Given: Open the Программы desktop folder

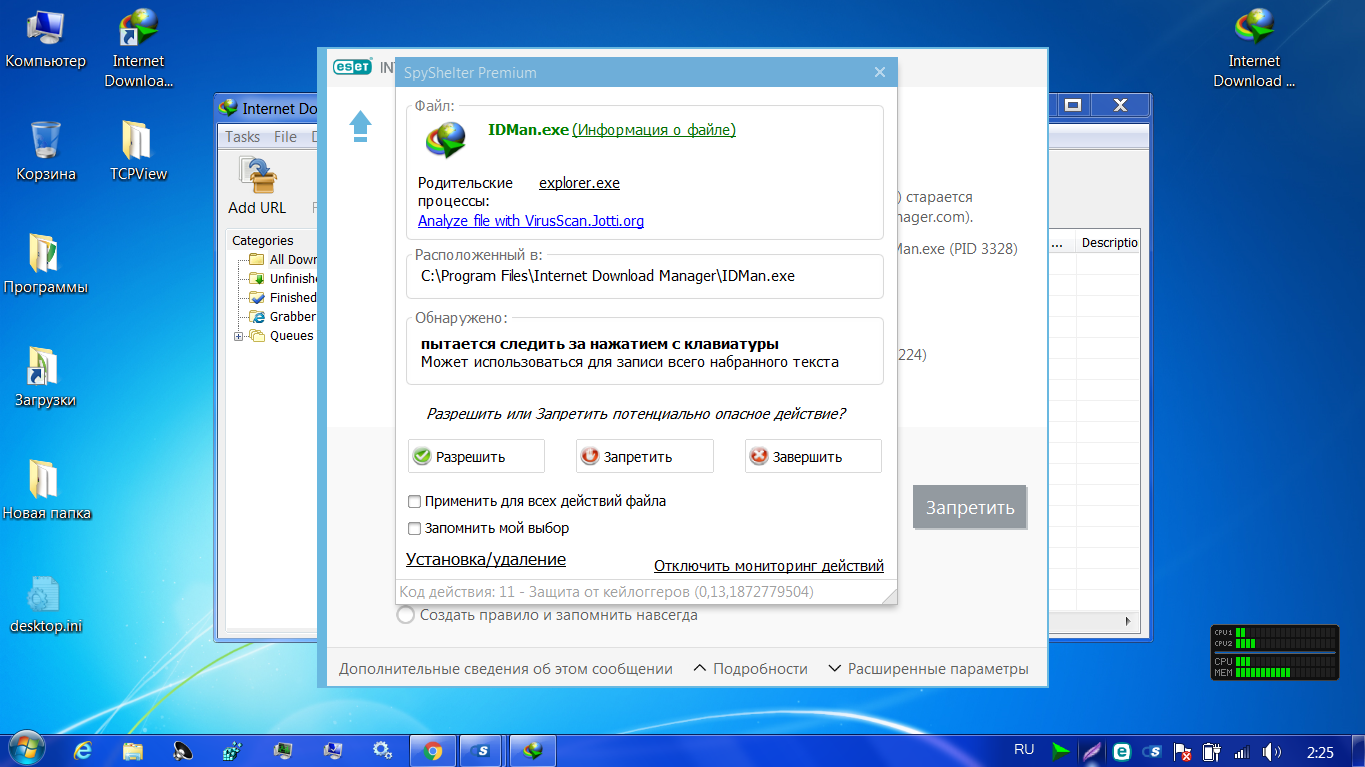Looking at the screenshot, I should [x=46, y=264].
